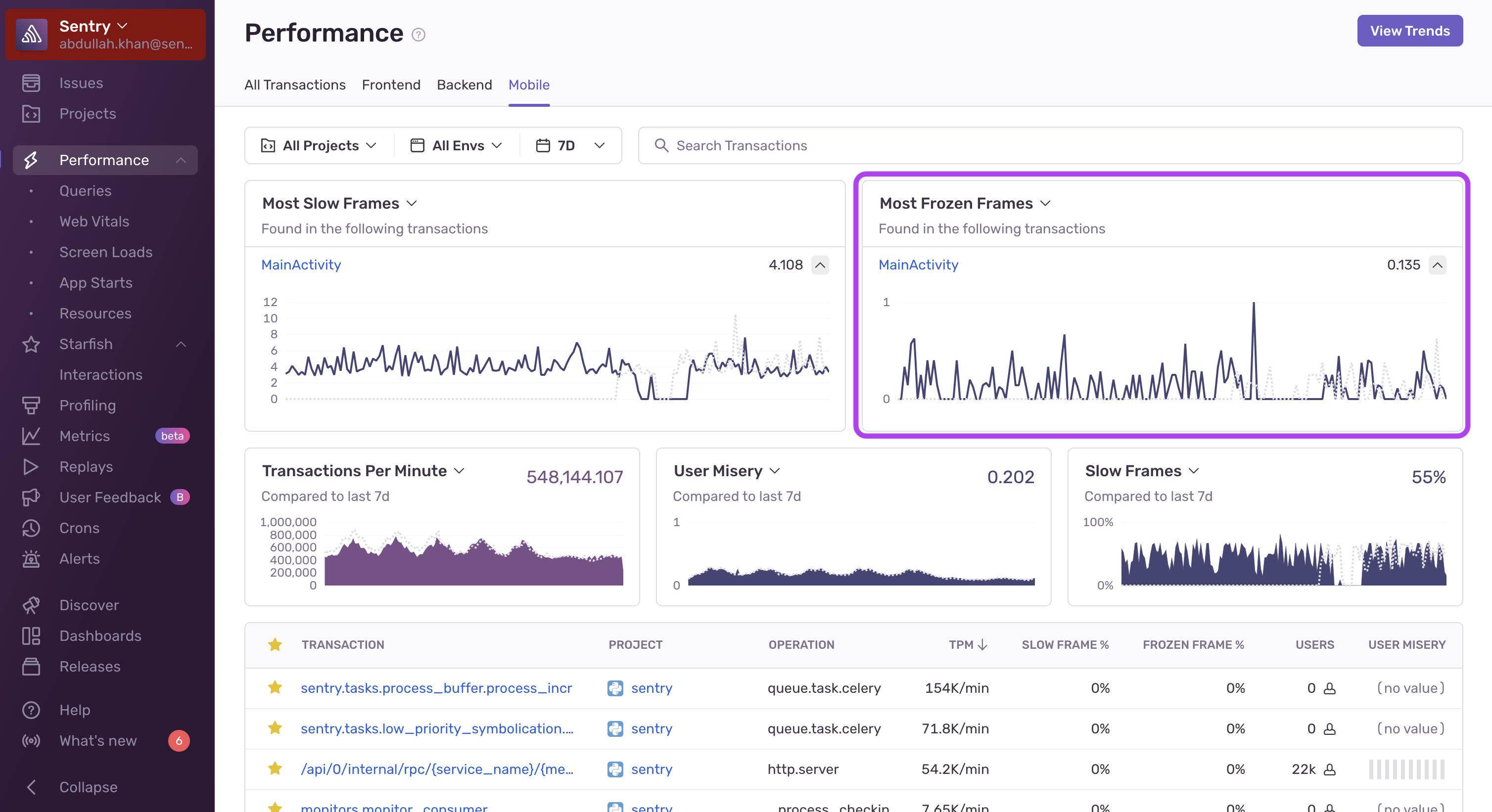The image size is (1492, 812).
Task: Open Dashboards via its sidebar icon
Action: (31, 636)
